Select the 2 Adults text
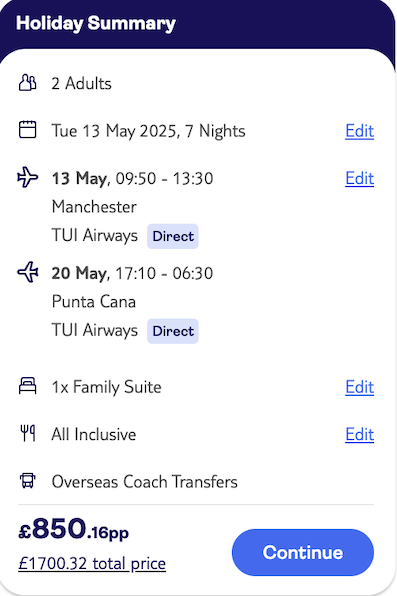This screenshot has height=596, width=397. pyautogui.click(x=81, y=83)
